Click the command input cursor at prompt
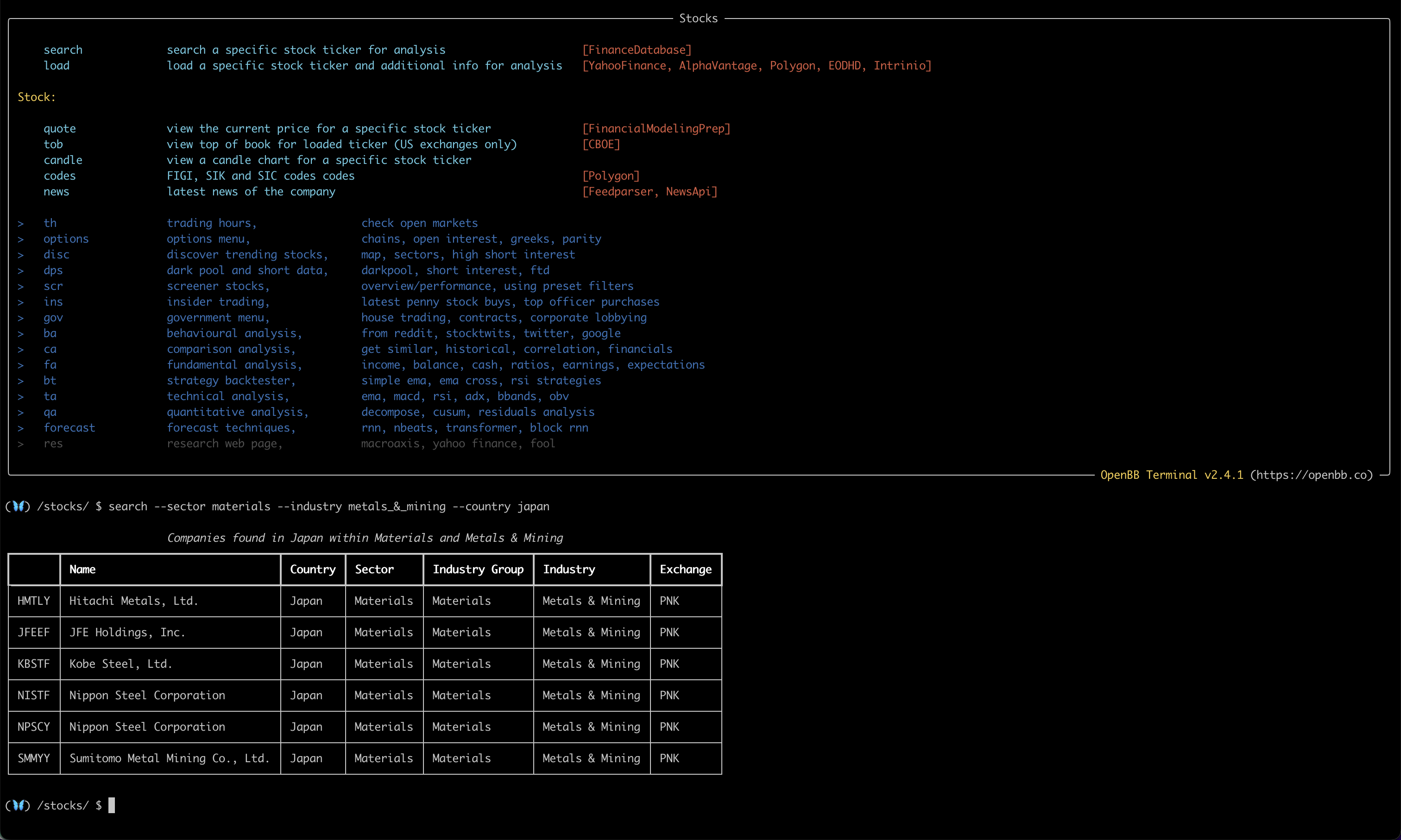1401x840 pixels. pyautogui.click(x=112, y=805)
